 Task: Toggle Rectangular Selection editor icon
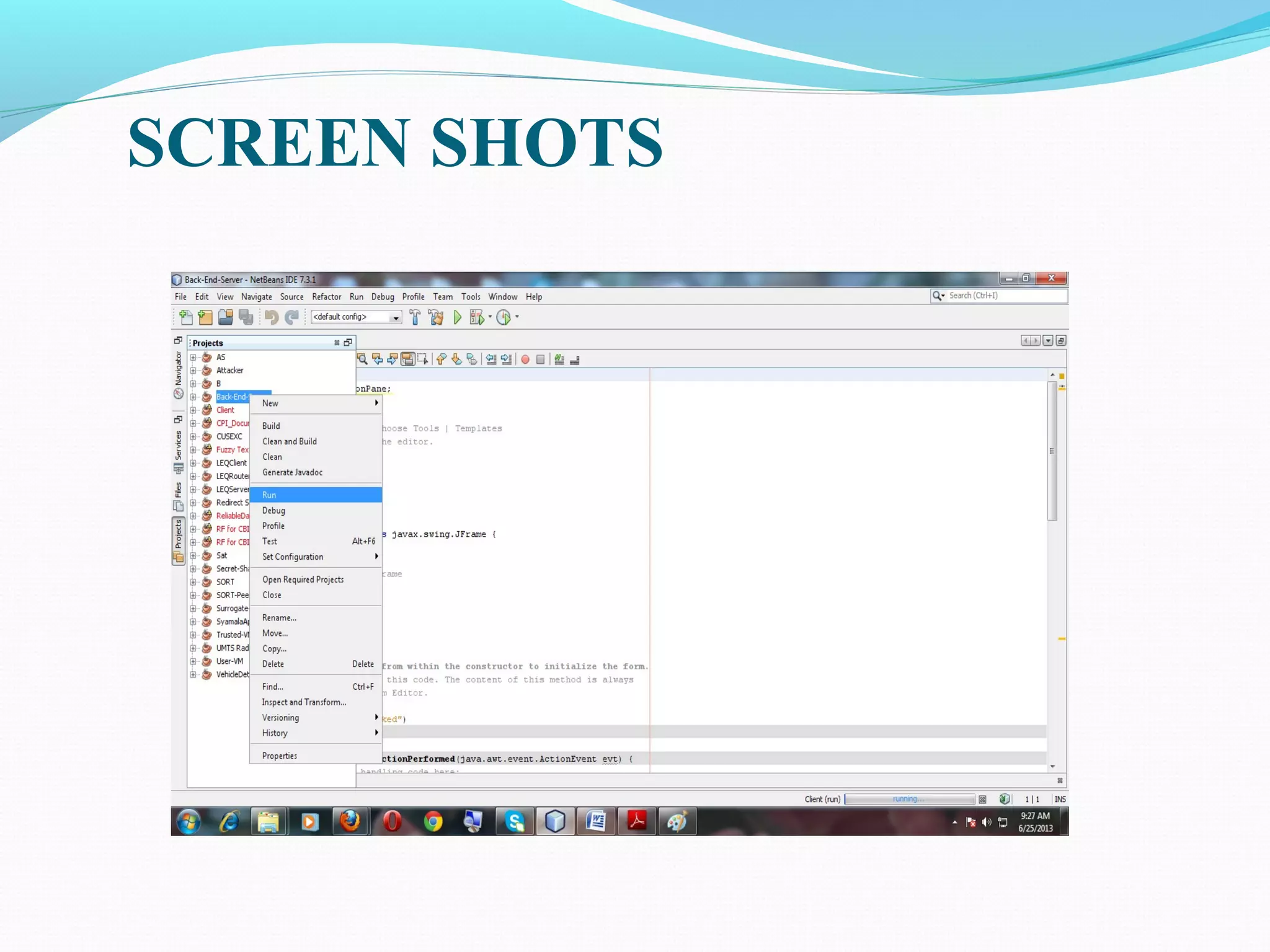[423, 359]
